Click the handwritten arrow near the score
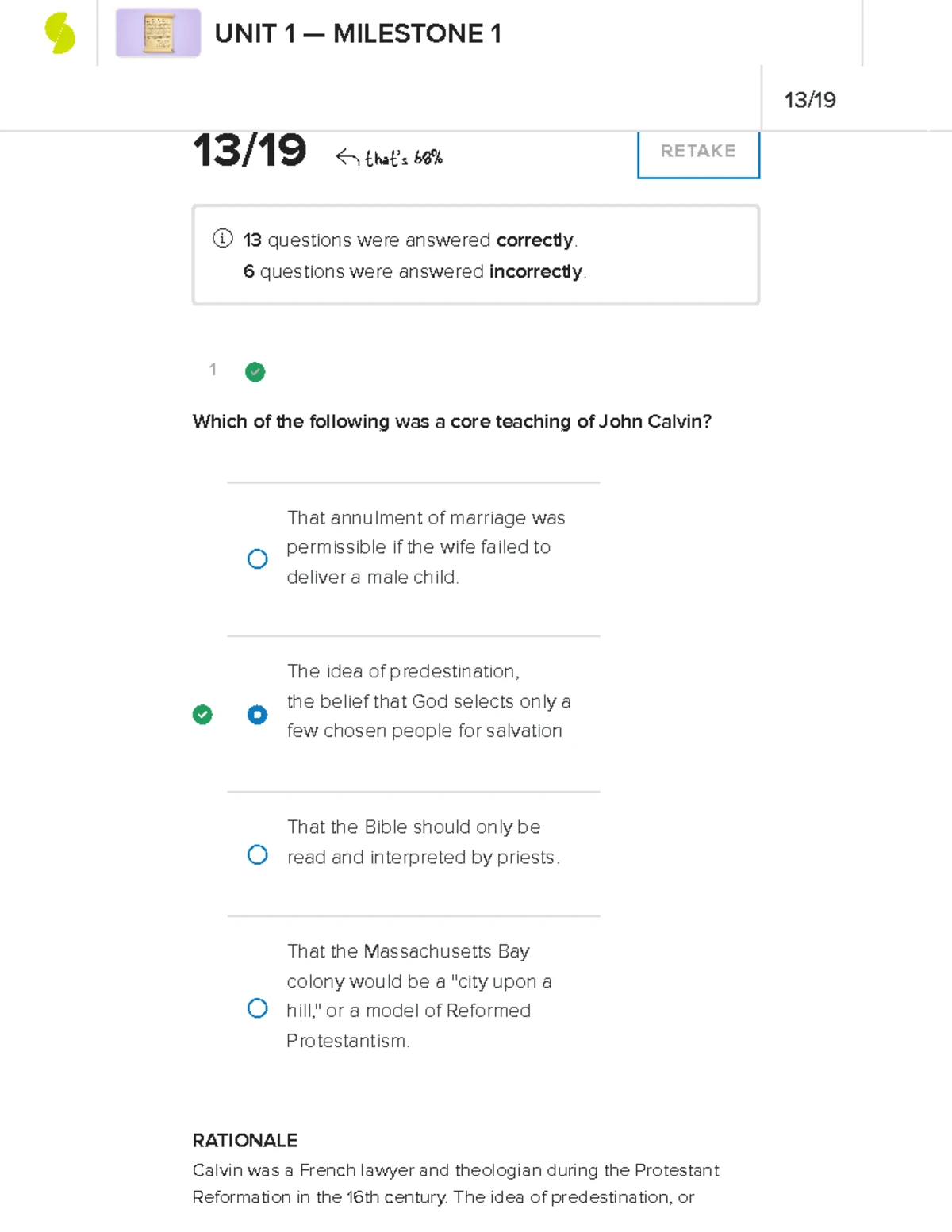Image resolution: width=952 pixels, height=1232 pixels. (349, 155)
